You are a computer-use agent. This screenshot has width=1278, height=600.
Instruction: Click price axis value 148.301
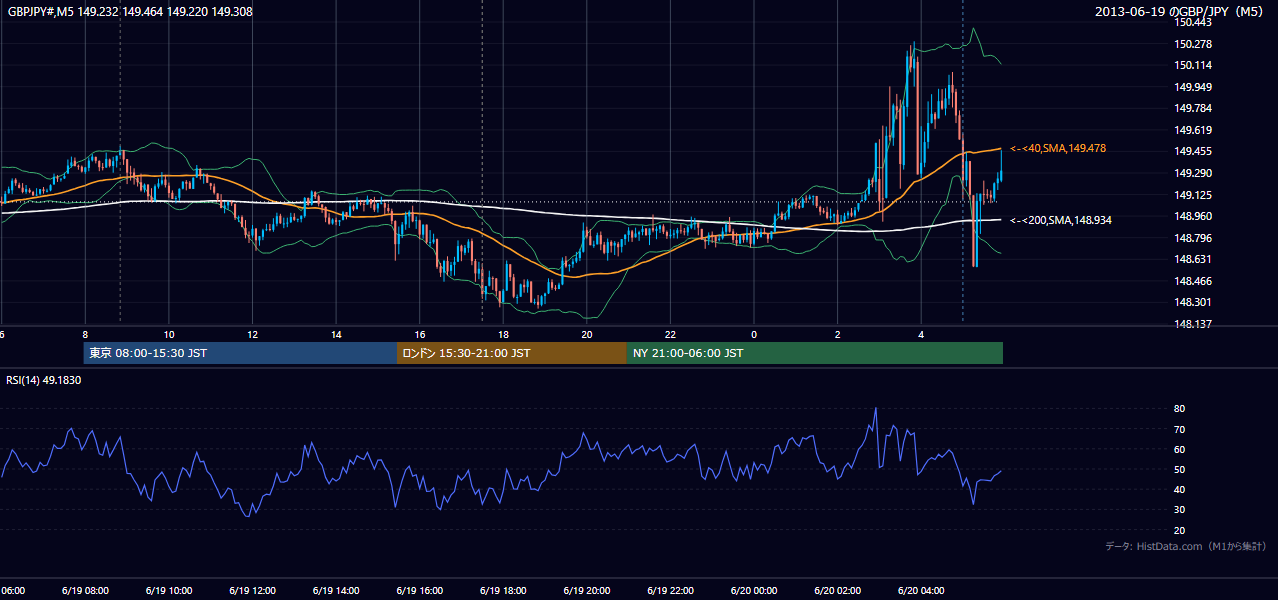point(1193,302)
